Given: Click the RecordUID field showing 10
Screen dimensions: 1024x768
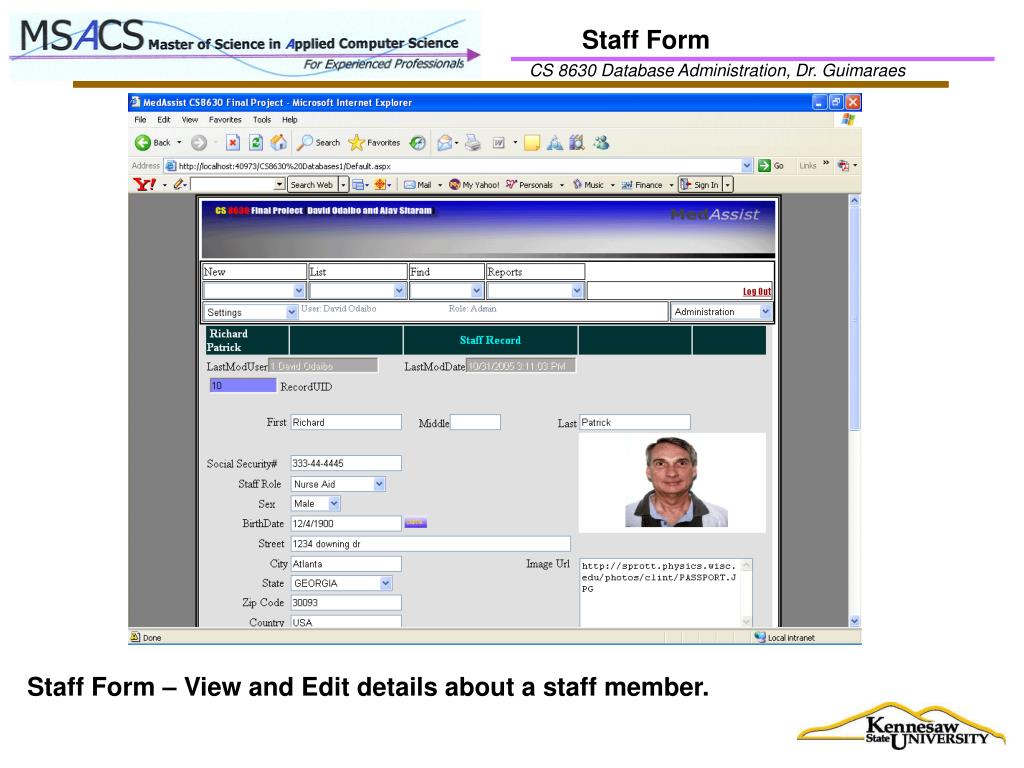Looking at the screenshot, I should click(243, 386).
